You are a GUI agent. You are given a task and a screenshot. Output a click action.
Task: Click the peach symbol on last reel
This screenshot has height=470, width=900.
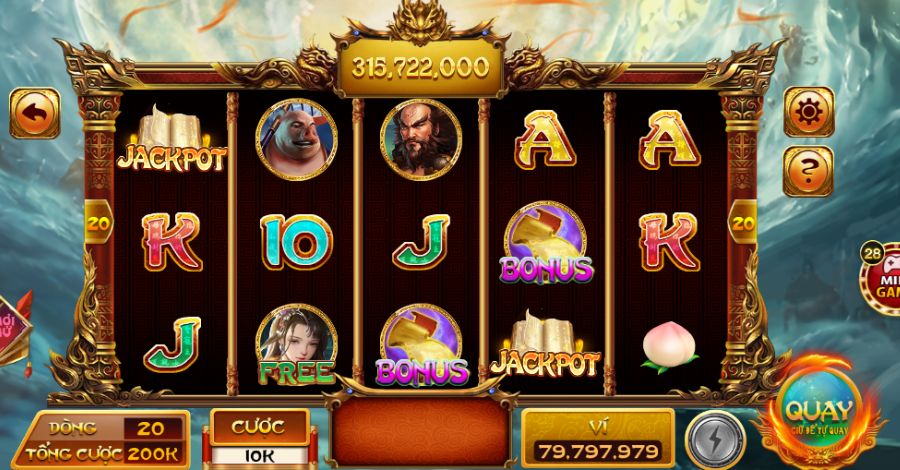pyautogui.click(x=669, y=347)
